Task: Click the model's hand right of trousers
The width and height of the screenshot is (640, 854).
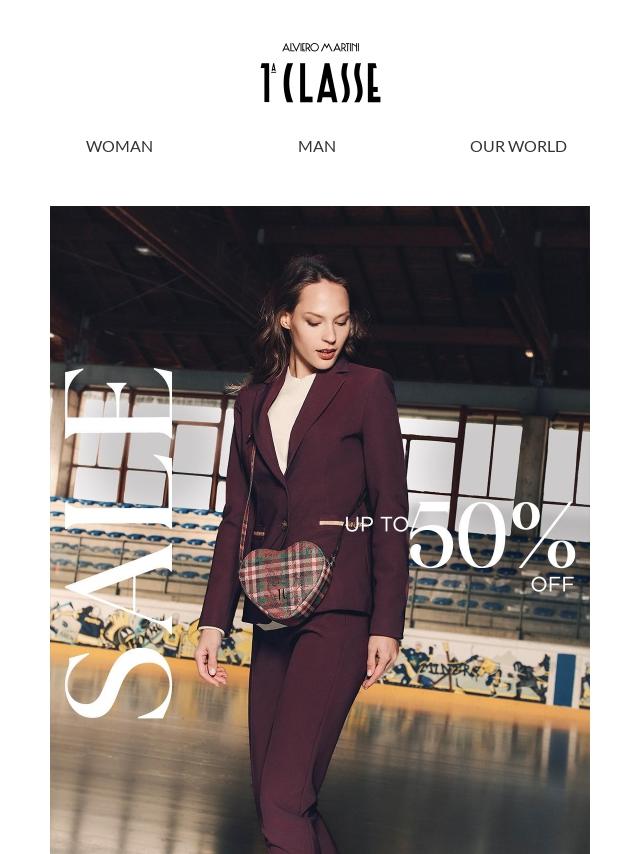Action: click(x=381, y=661)
